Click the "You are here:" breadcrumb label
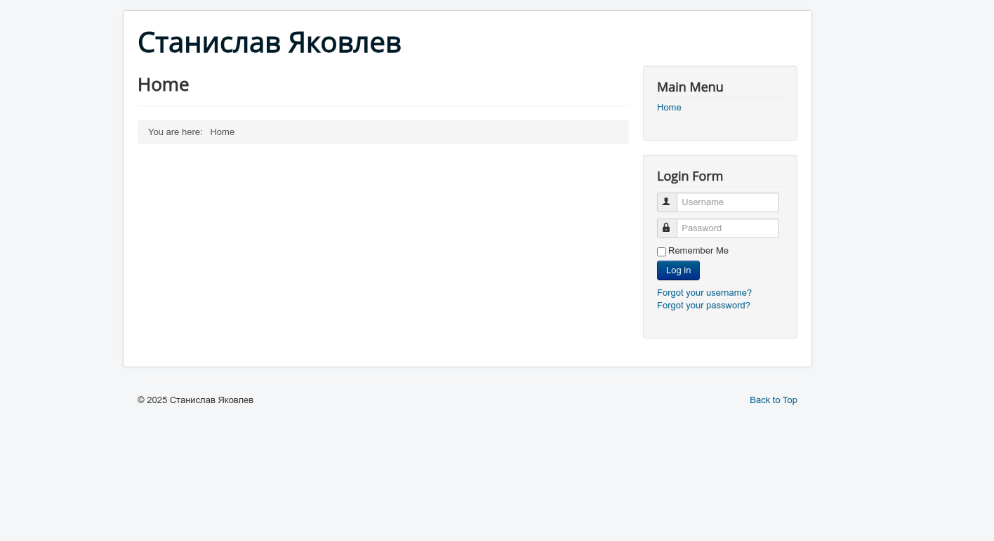 coord(175,132)
